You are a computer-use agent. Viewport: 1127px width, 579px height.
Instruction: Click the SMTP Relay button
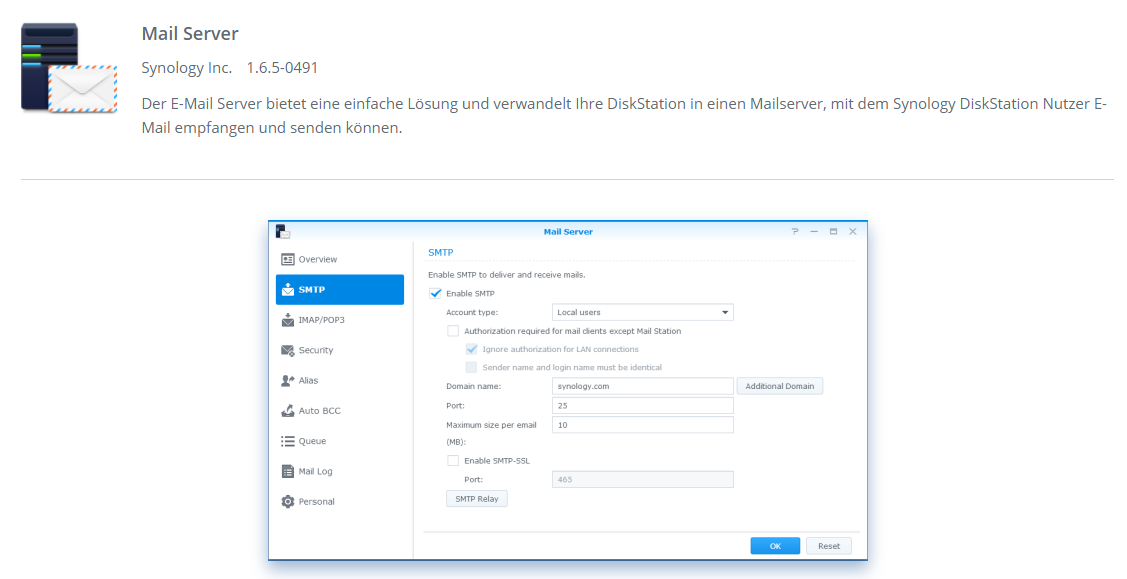tap(477, 499)
